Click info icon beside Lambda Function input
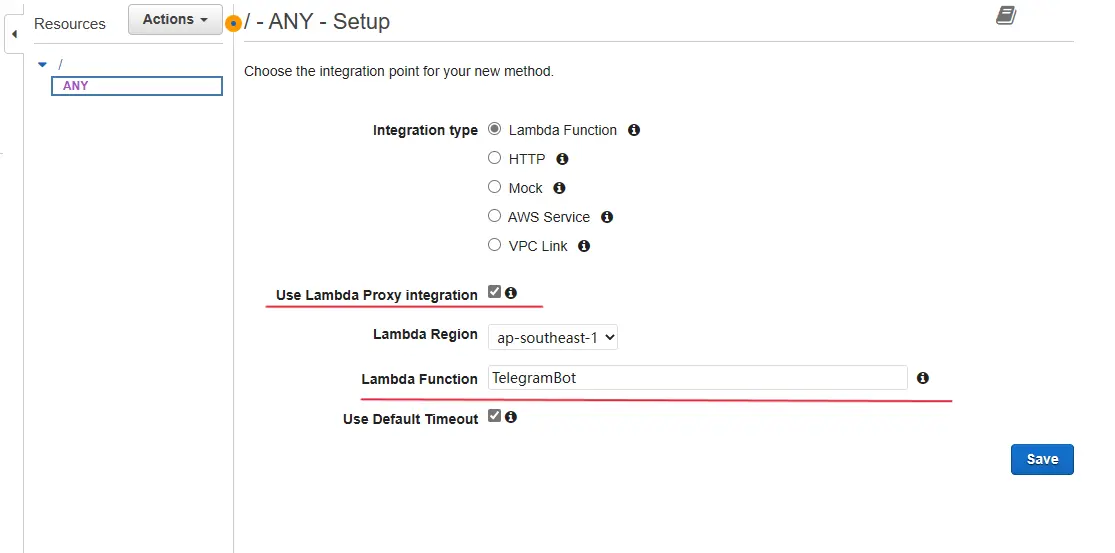This screenshot has height=553, width=1115. tap(923, 378)
